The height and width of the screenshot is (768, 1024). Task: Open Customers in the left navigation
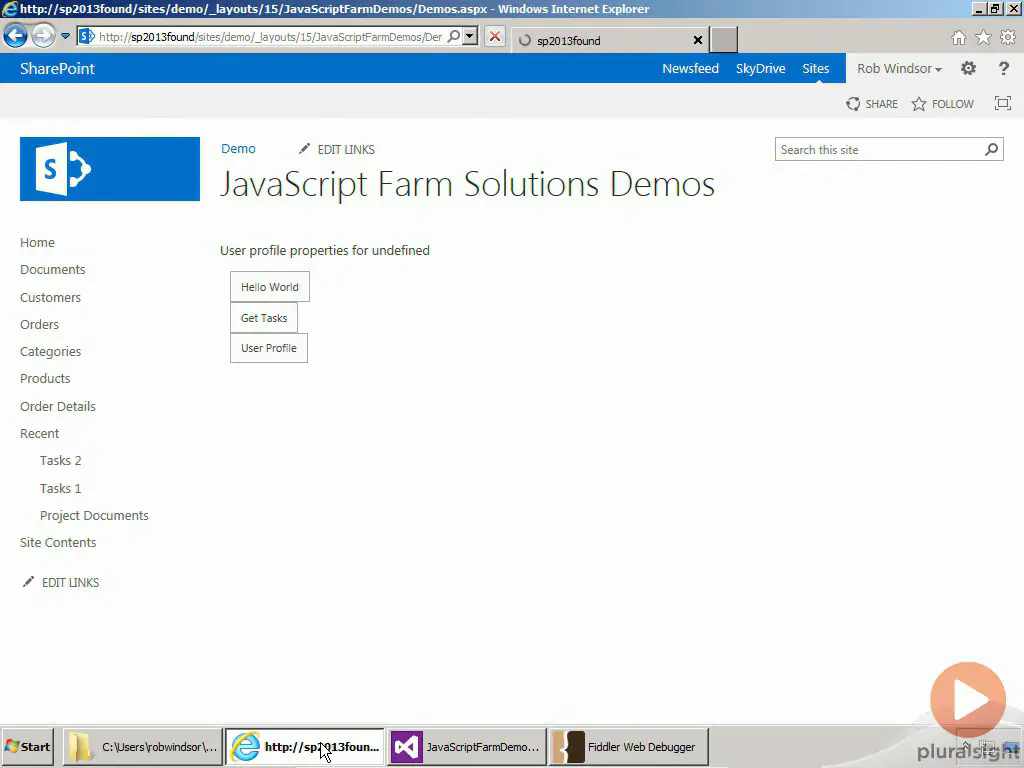coord(50,298)
